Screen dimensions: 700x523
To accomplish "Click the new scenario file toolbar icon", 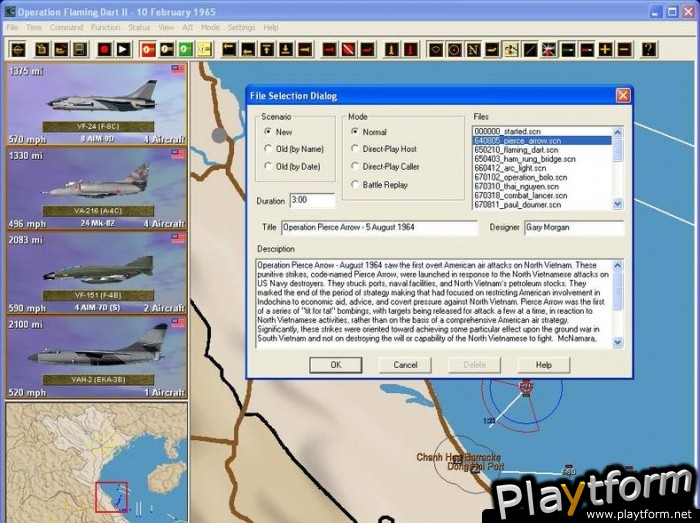I will click(x=42, y=49).
